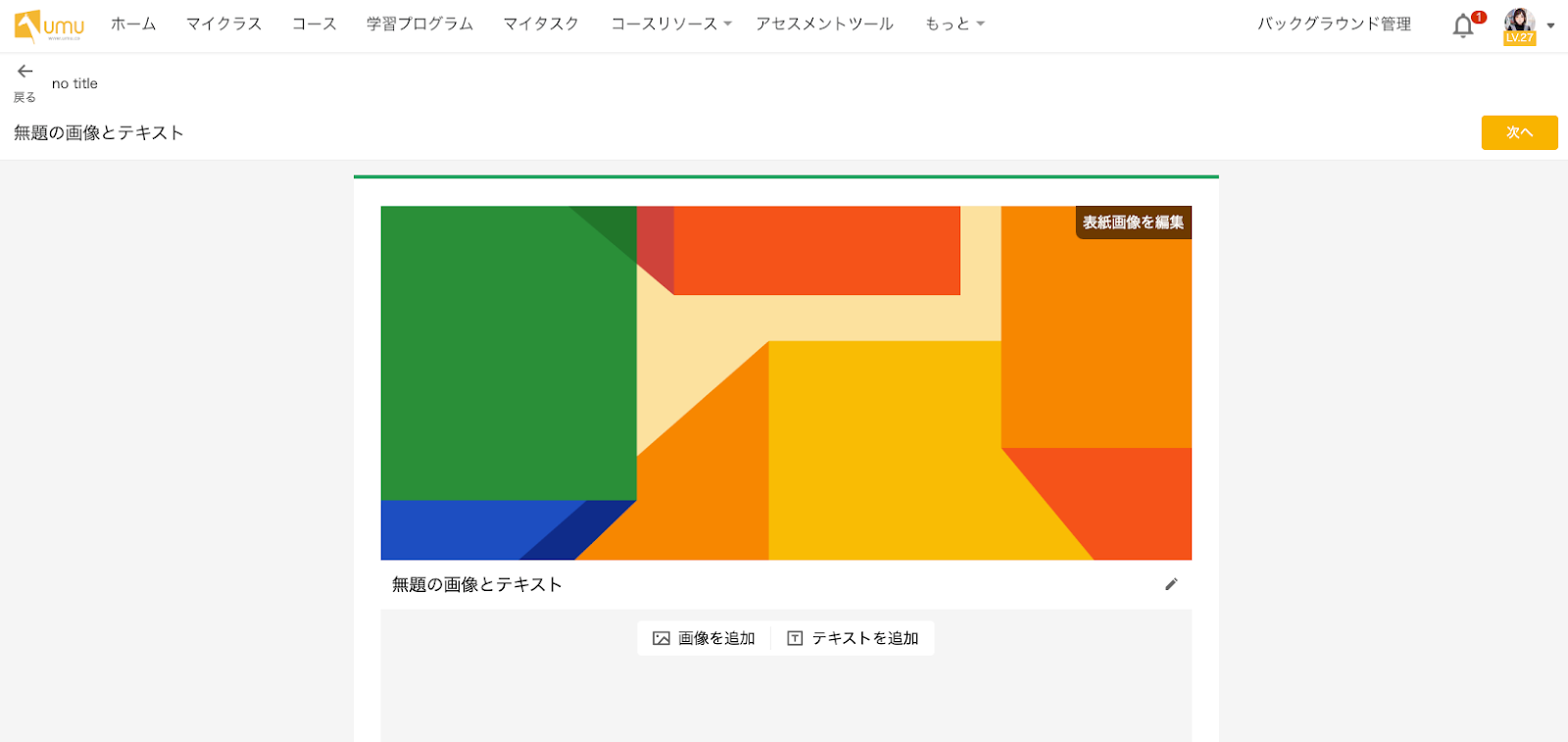This screenshot has width=1568, height=742.
Task: Click 画像を追加 to add an image
Action: pyautogui.click(x=704, y=638)
